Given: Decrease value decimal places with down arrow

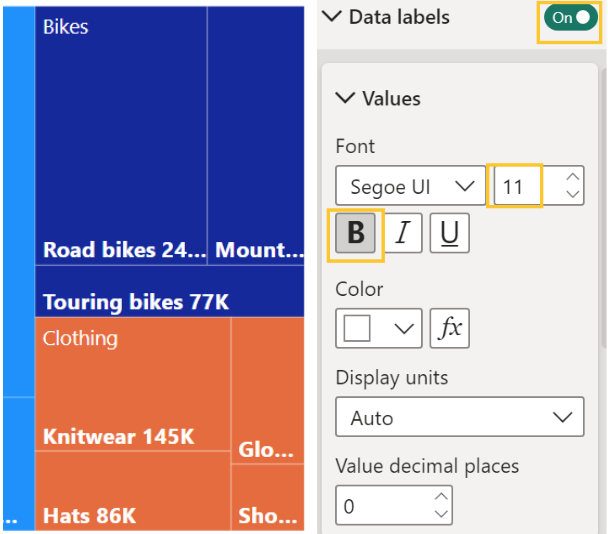Looking at the screenshot, I should pyautogui.click(x=441, y=515).
